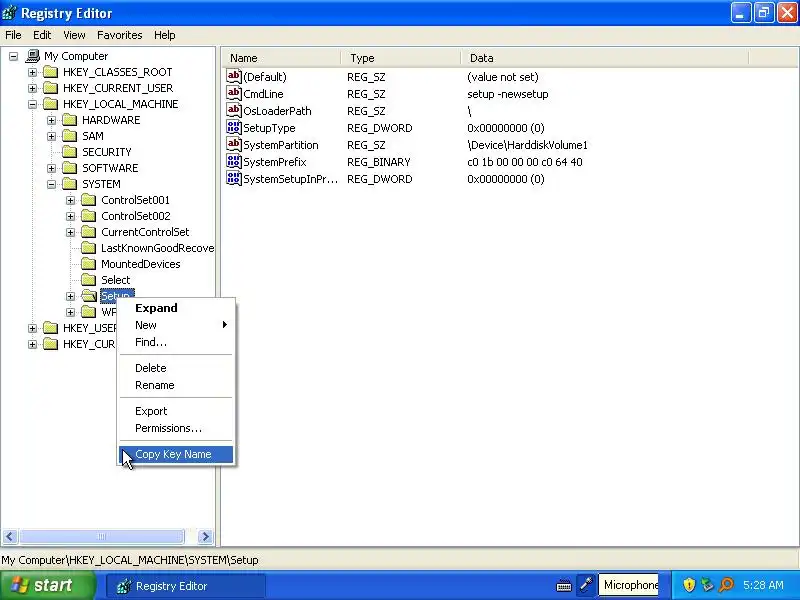Open the File menu

[13, 35]
